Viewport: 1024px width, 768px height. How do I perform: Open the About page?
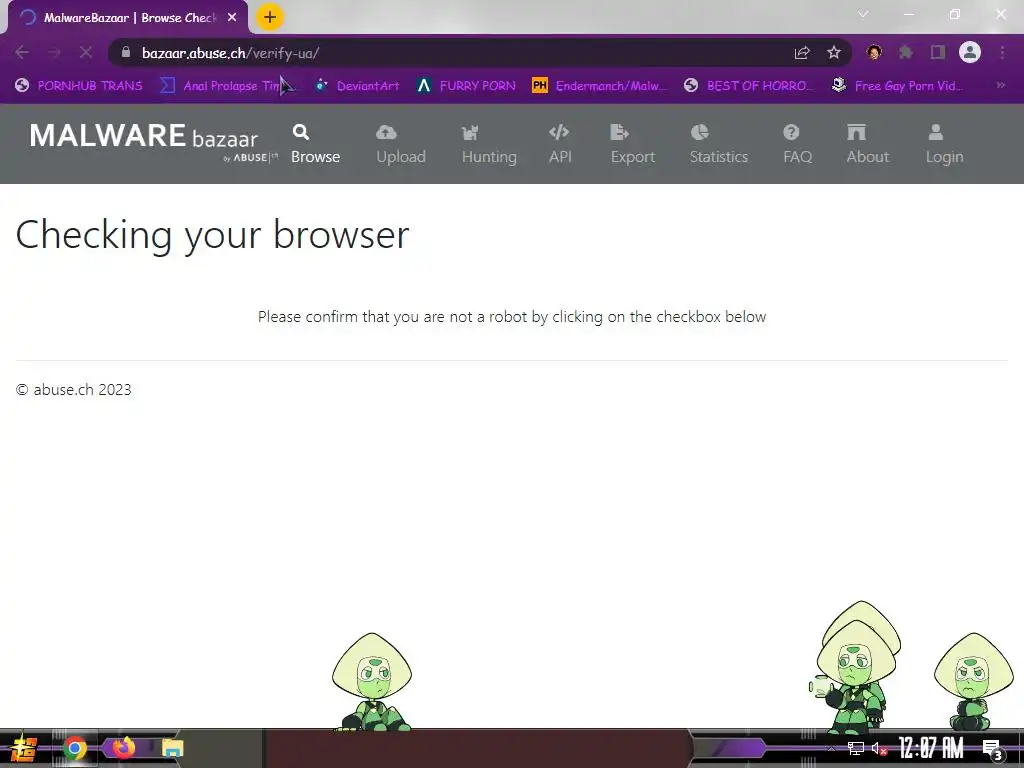(868, 144)
